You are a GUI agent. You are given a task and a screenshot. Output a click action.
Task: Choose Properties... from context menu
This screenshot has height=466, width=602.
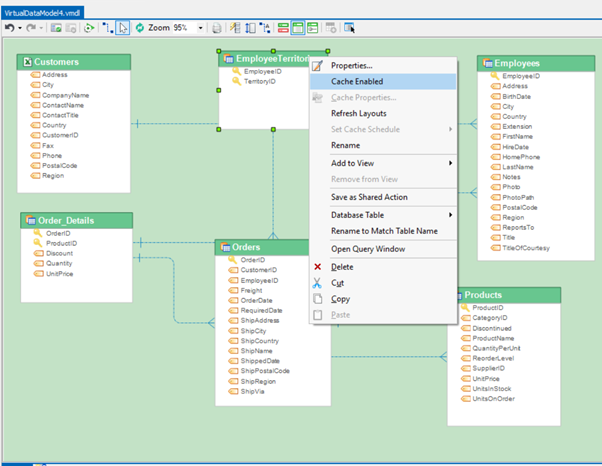[x=351, y=65]
